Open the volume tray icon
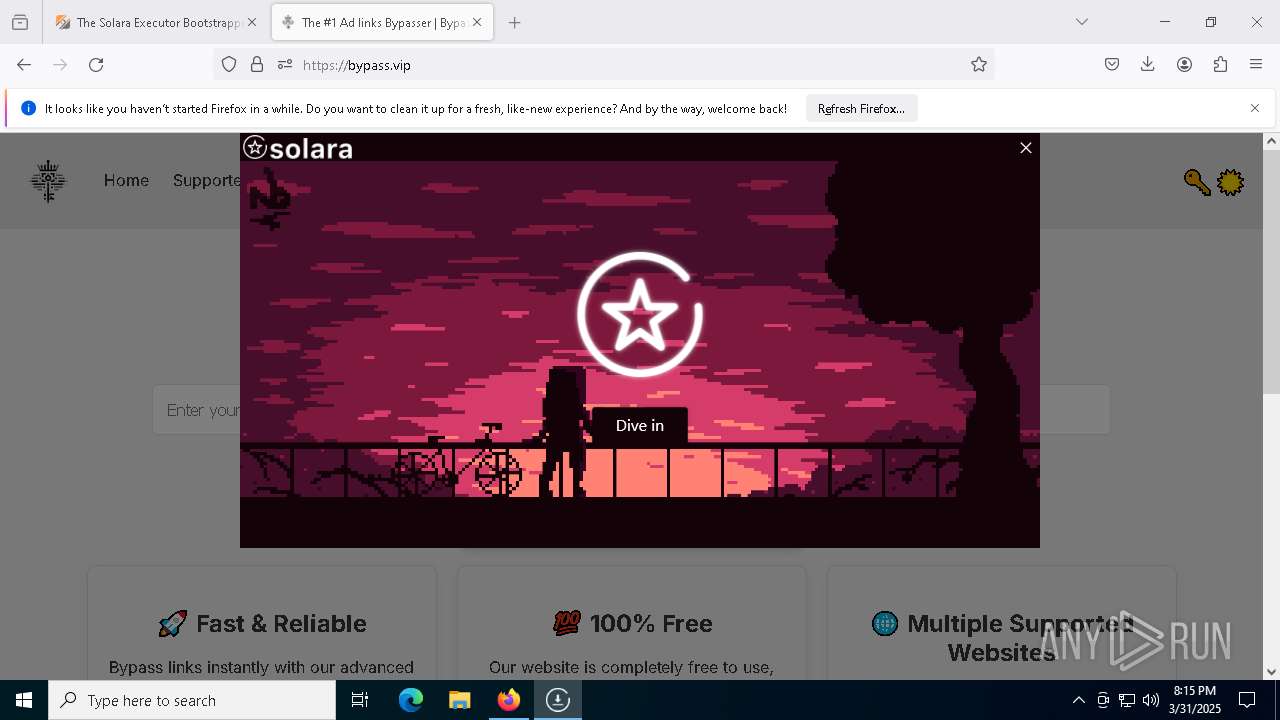1280x720 pixels. 1151,700
